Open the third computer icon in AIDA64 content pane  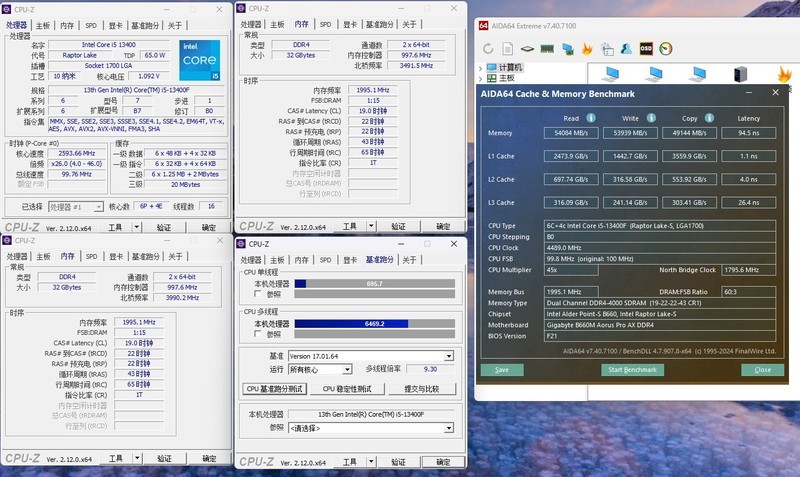click(x=697, y=74)
